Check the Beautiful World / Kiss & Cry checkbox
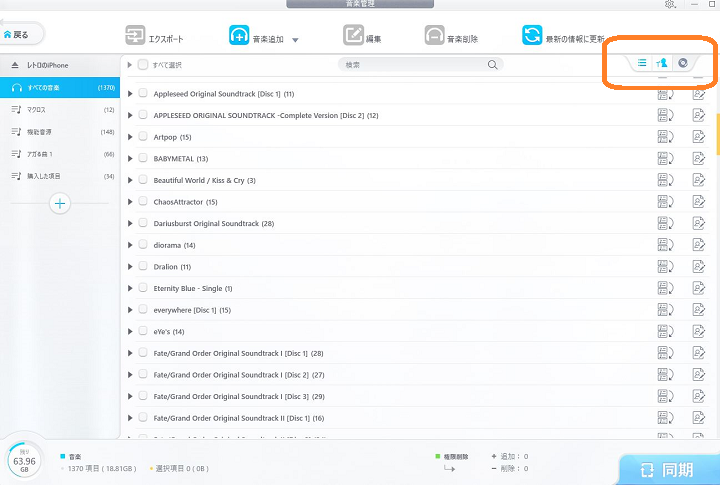The image size is (720, 485). point(143,180)
